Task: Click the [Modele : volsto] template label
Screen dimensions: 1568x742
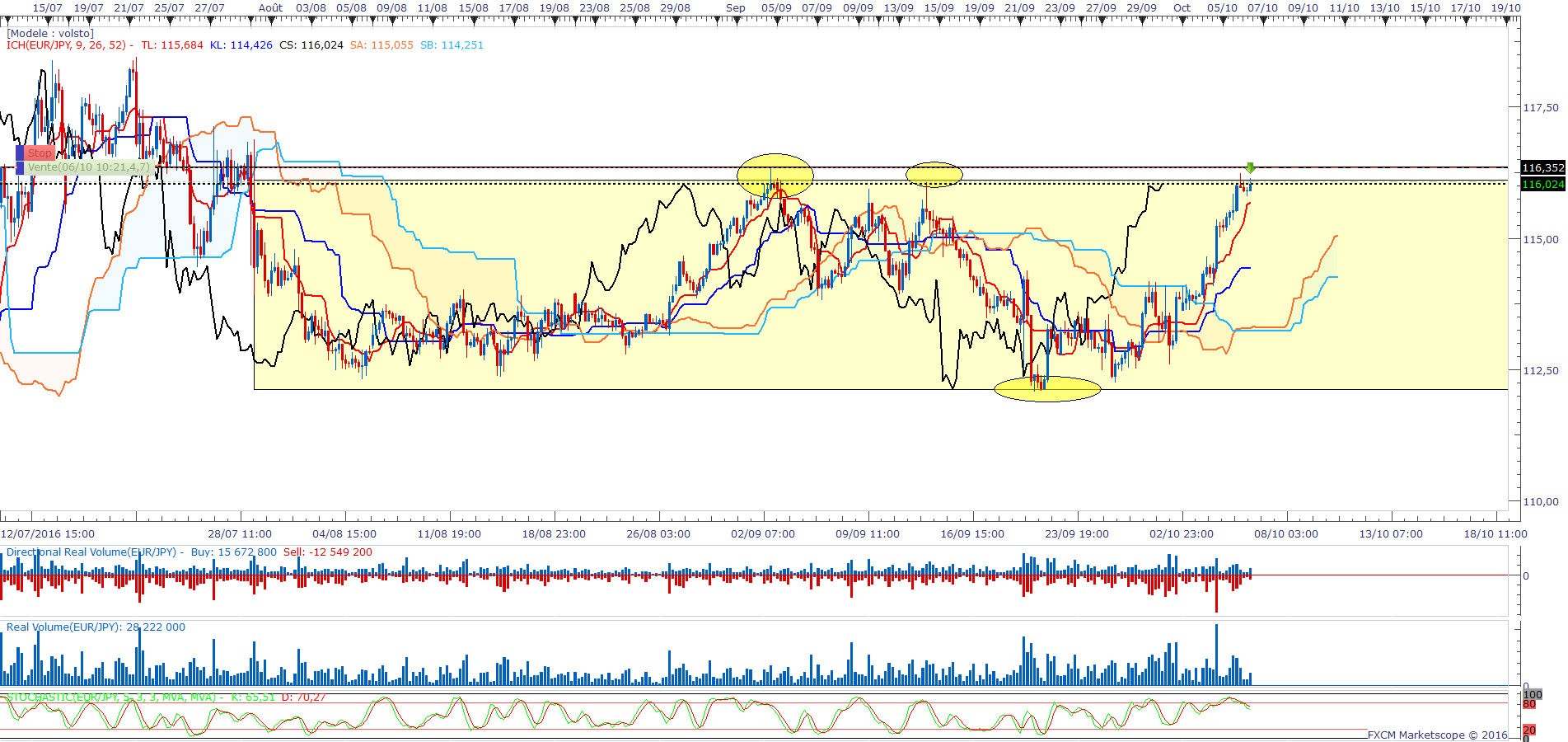Action: pyautogui.click(x=50, y=34)
